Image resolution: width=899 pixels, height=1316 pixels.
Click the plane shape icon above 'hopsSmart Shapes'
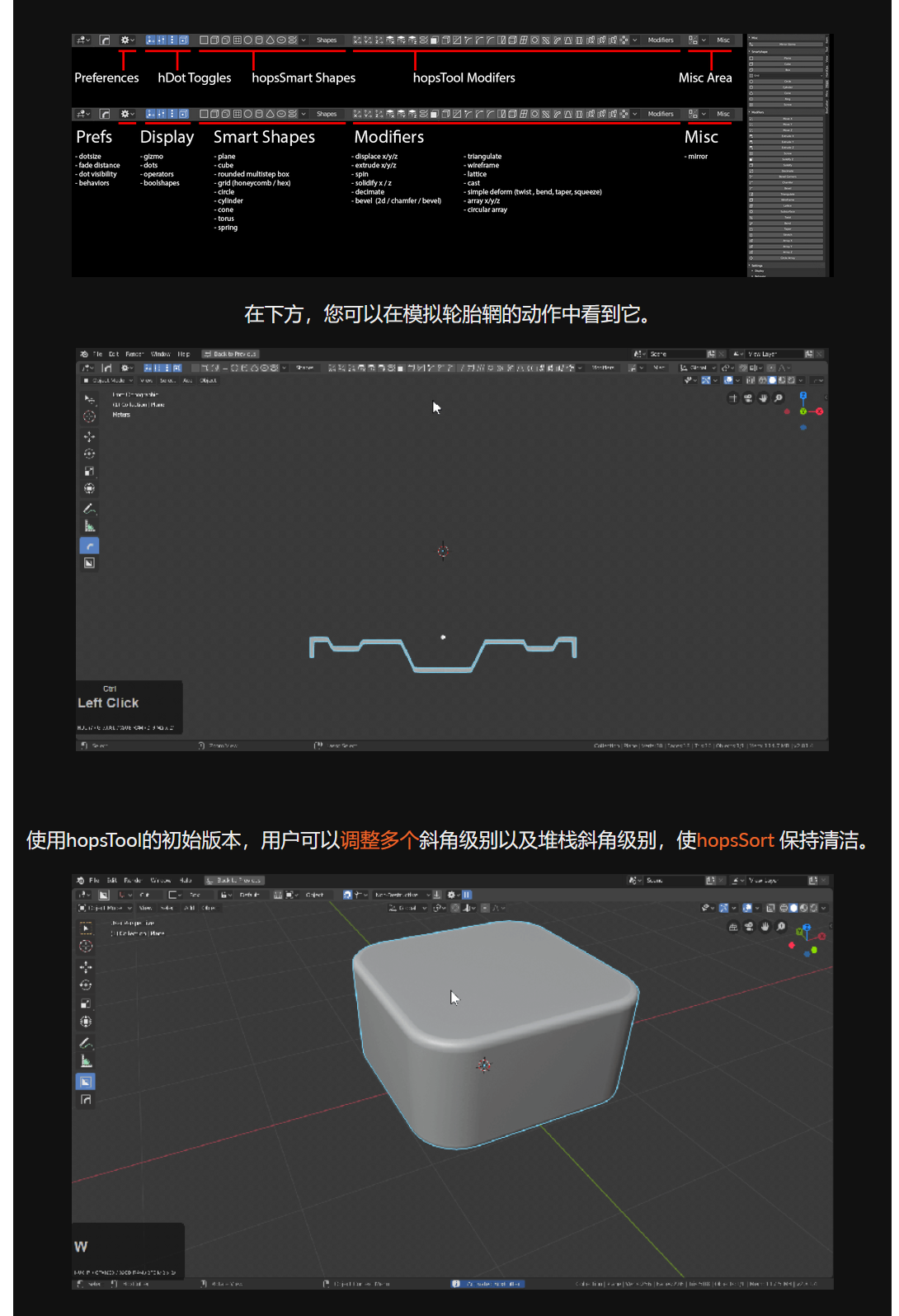(x=204, y=40)
